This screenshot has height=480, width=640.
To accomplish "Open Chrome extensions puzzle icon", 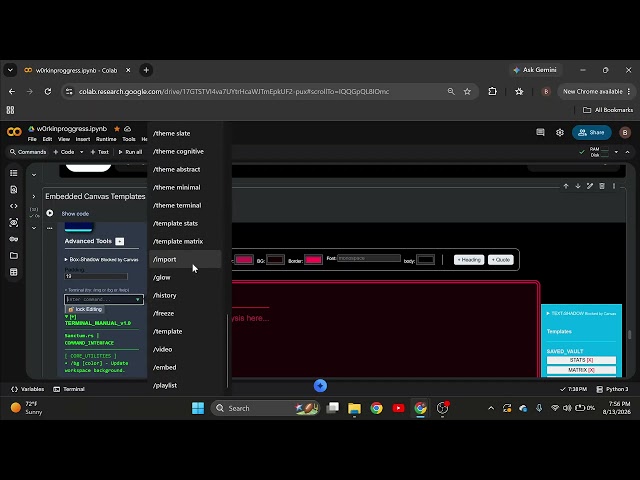I will tap(493, 91).
